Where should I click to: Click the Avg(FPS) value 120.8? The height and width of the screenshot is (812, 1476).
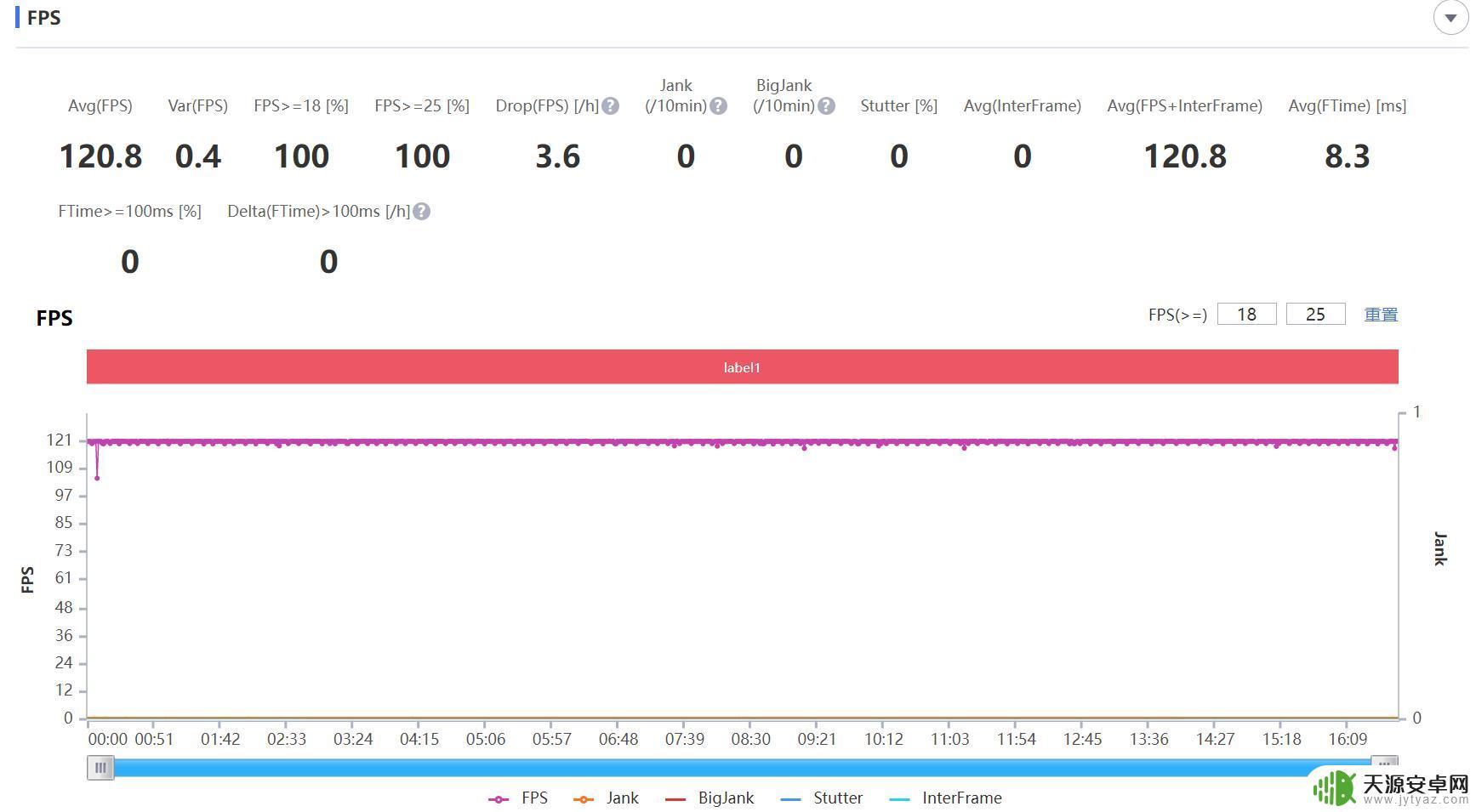pos(100,156)
